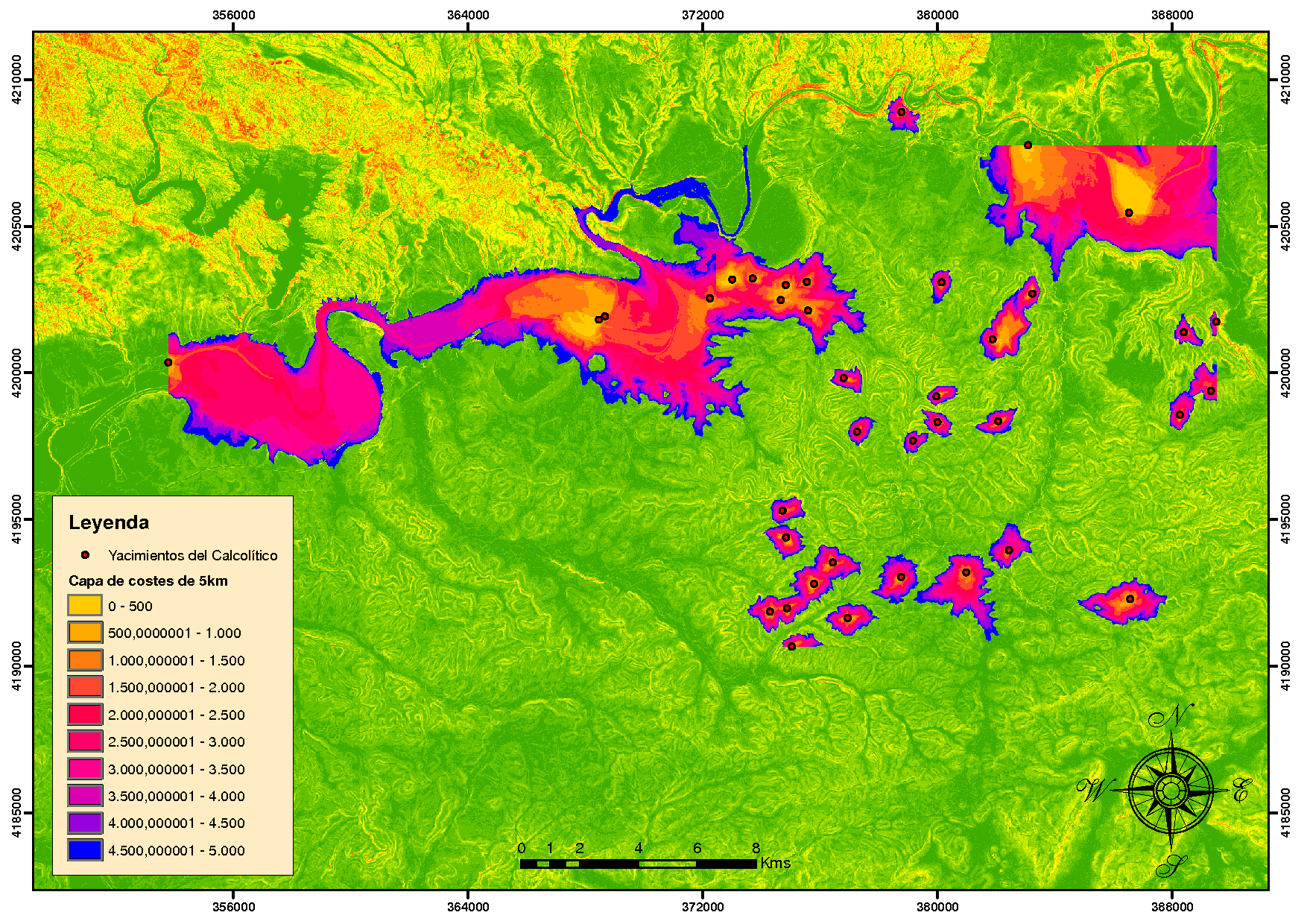Click the Kms unit label on scale bar
Image resolution: width=1307 pixels, height=924 pixels.
point(776,863)
